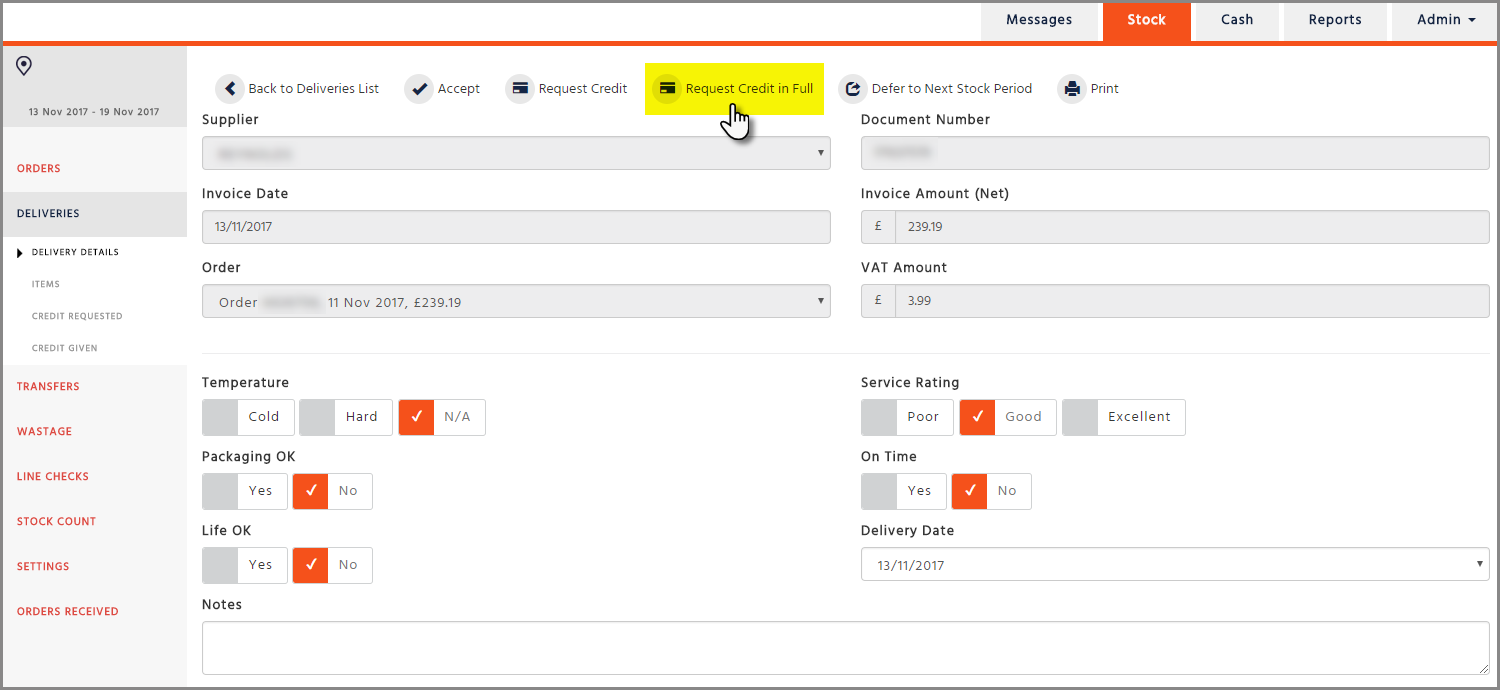Open the Messages tab
1500x690 pixels.
point(1039,20)
